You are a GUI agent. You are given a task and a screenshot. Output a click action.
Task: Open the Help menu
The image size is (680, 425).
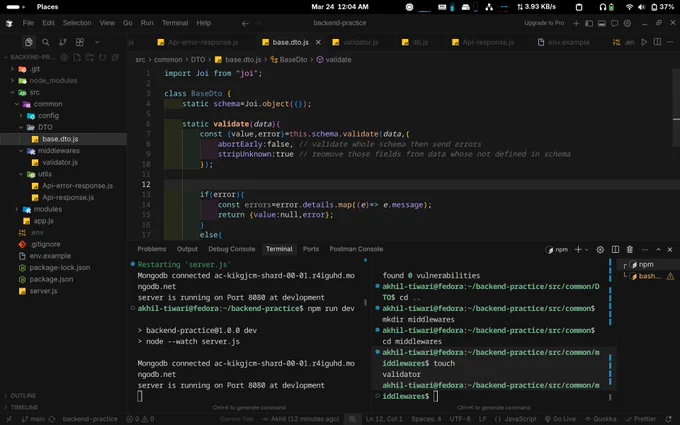(x=203, y=23)
